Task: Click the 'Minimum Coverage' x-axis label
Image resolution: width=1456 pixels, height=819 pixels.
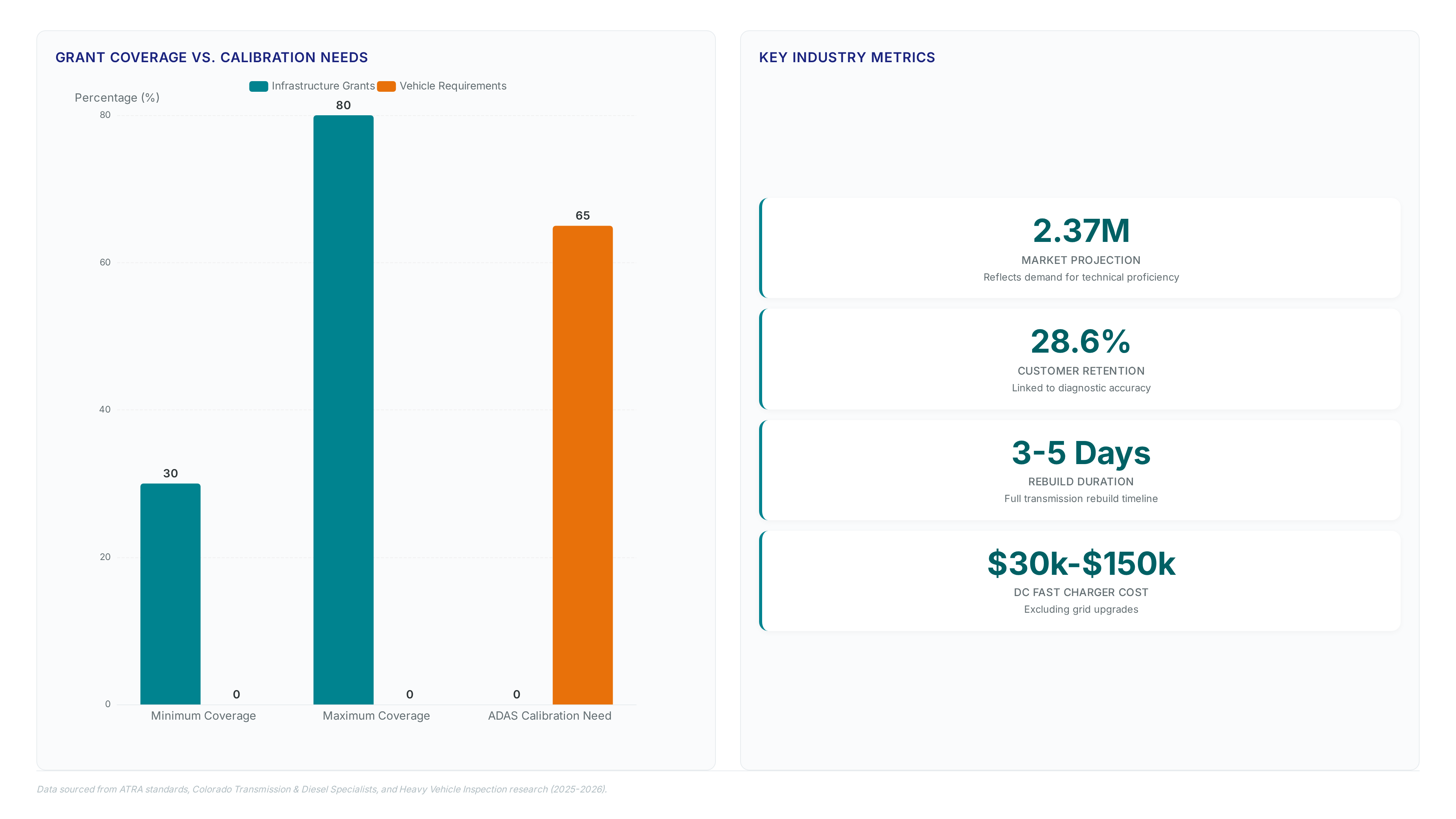Action: 204,715
